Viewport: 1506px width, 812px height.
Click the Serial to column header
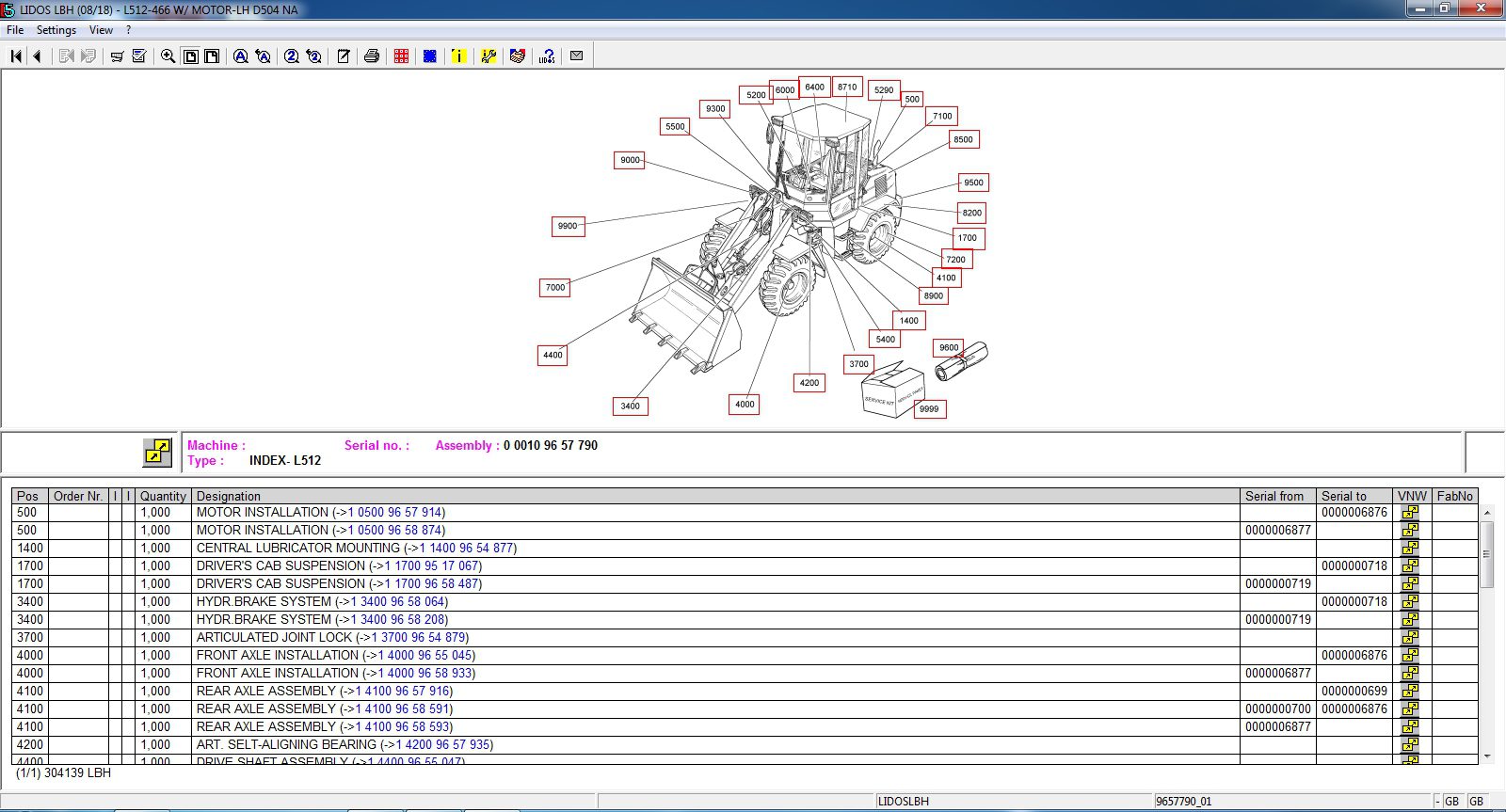click(1354, 496)
